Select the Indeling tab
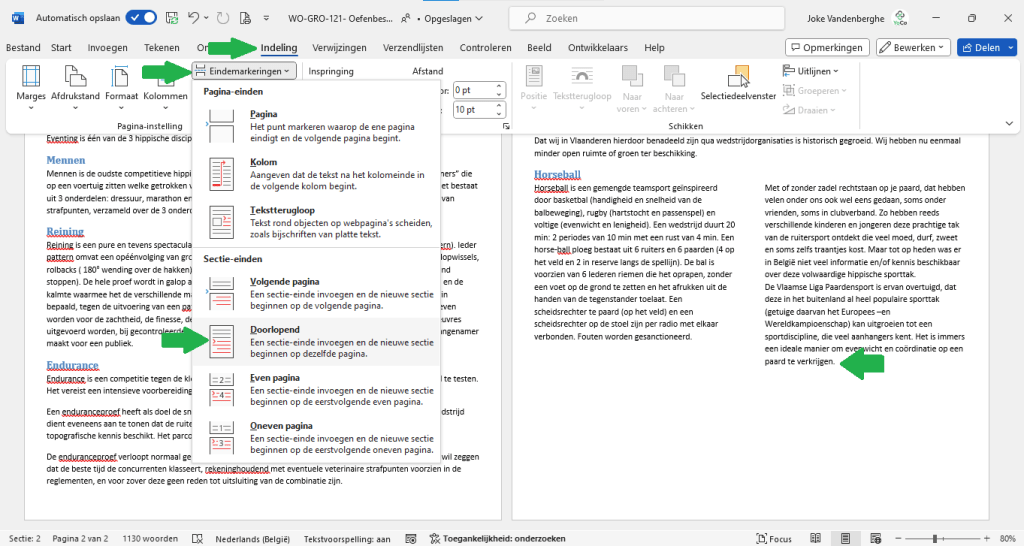This screenshot has height=546, width=1024. point(279,48)
